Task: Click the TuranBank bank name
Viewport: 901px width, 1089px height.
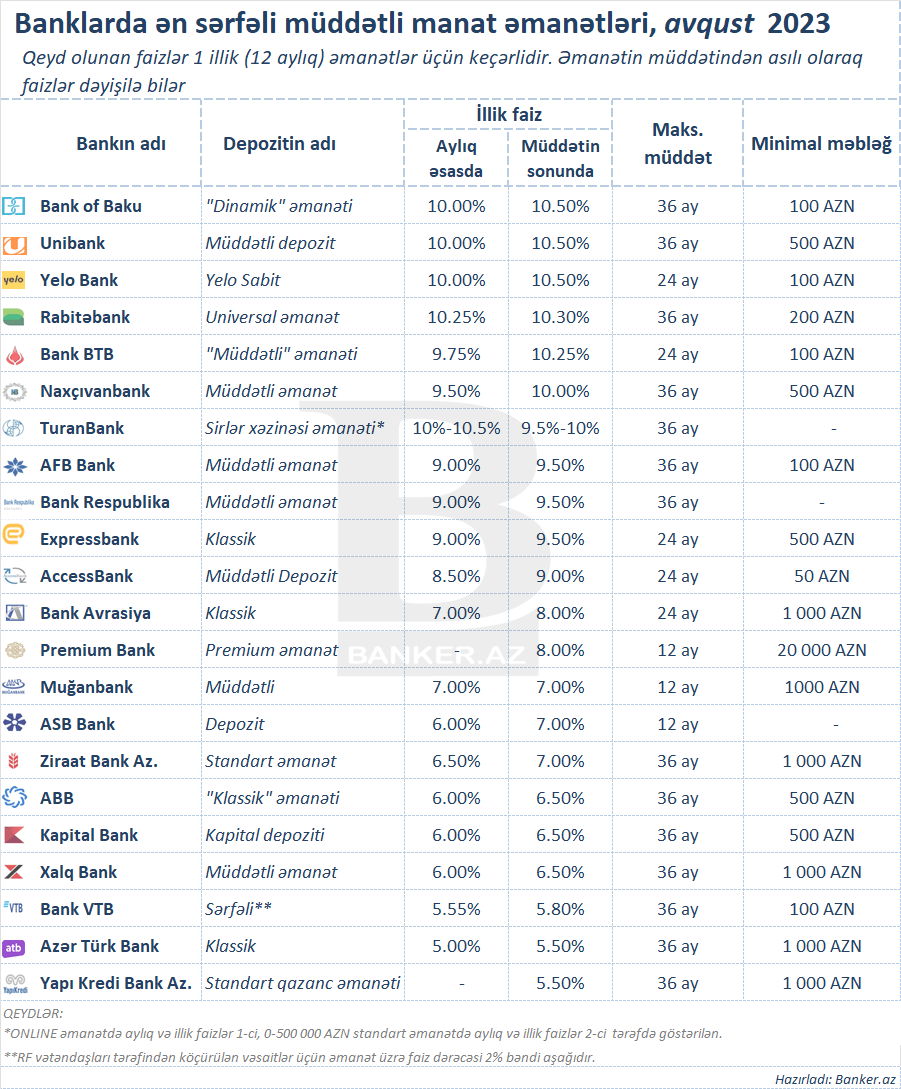Action: [82, 428]
